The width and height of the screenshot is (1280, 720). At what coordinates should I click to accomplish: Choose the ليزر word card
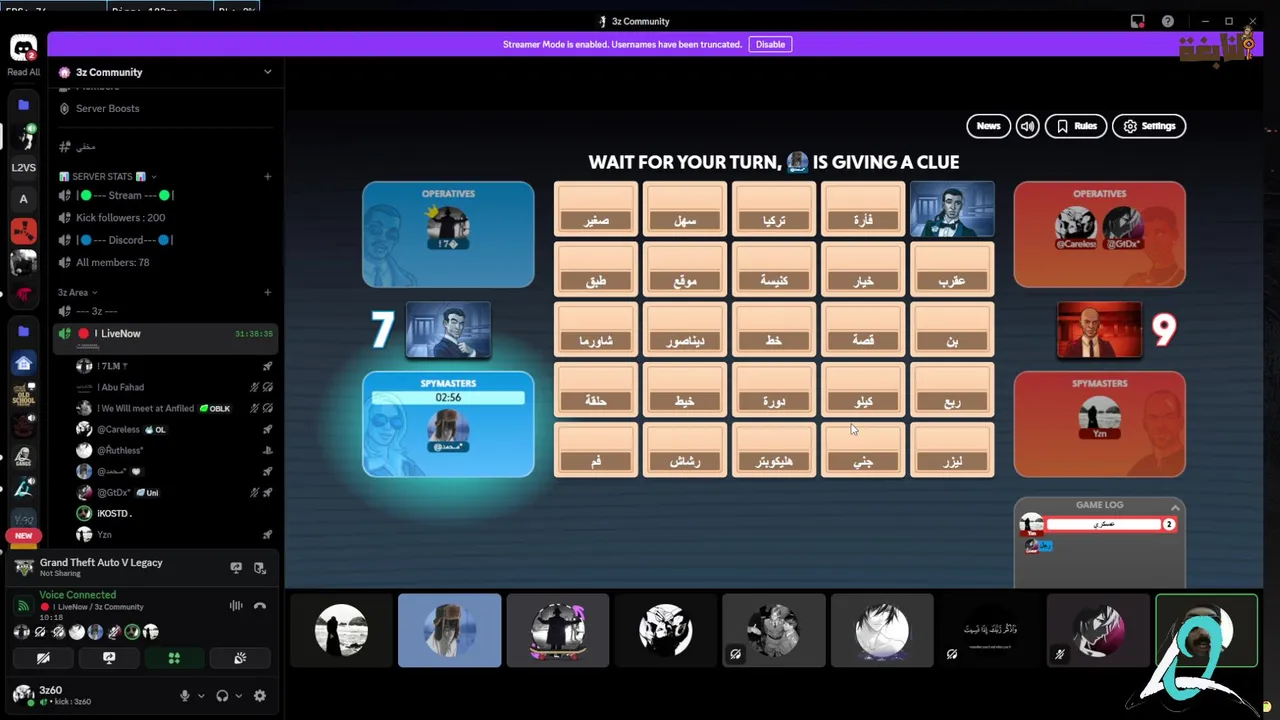[x=952, y=449]
